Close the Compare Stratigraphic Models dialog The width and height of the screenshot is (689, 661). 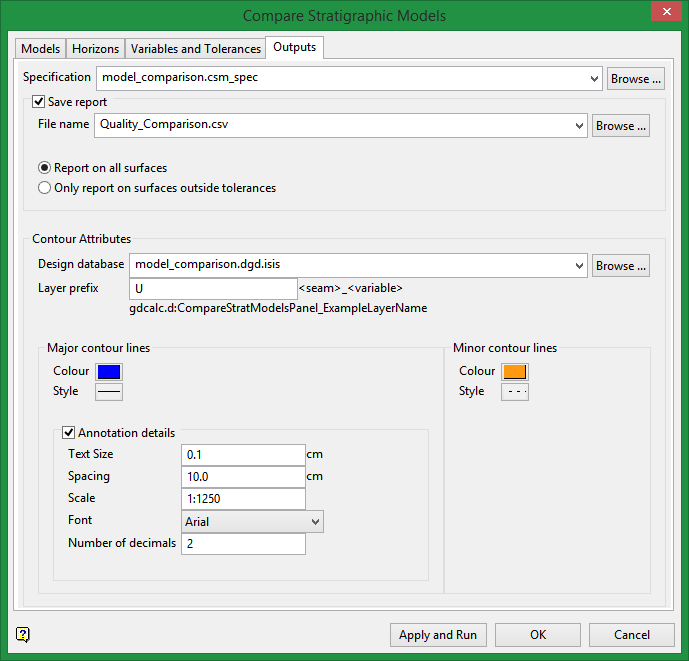[662, 13]
